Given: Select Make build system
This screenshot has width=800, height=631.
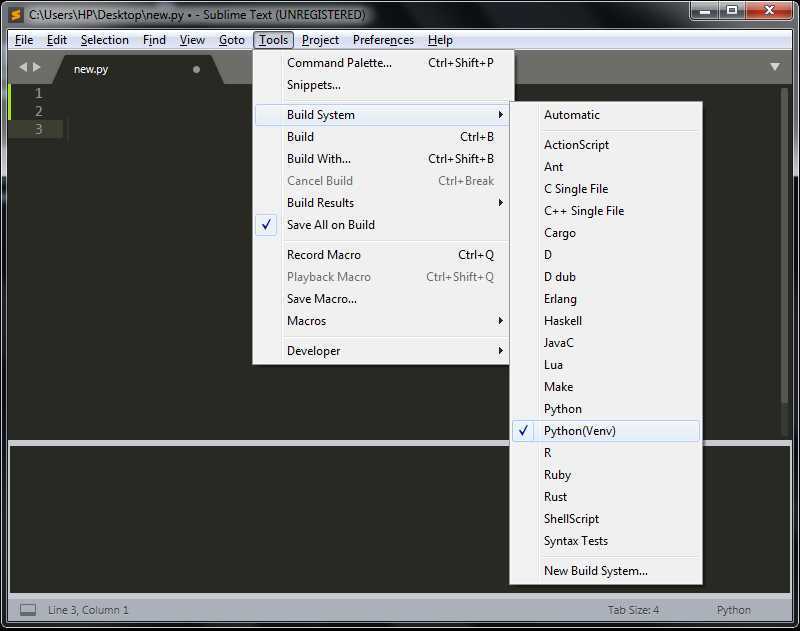Looking at the screenshot, I should click(x=606, y=387).
